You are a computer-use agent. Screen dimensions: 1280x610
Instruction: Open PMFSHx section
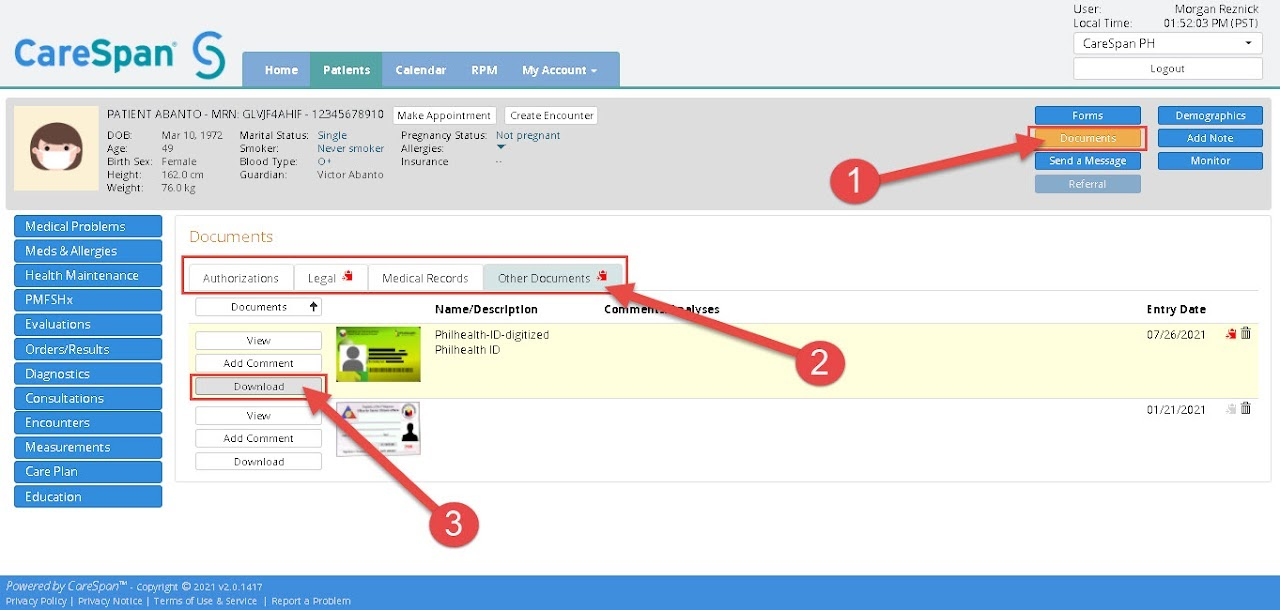(88, 300)
